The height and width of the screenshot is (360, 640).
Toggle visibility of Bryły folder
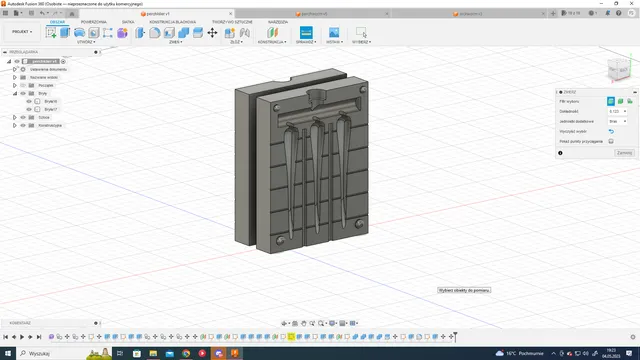tap(23, 93)
